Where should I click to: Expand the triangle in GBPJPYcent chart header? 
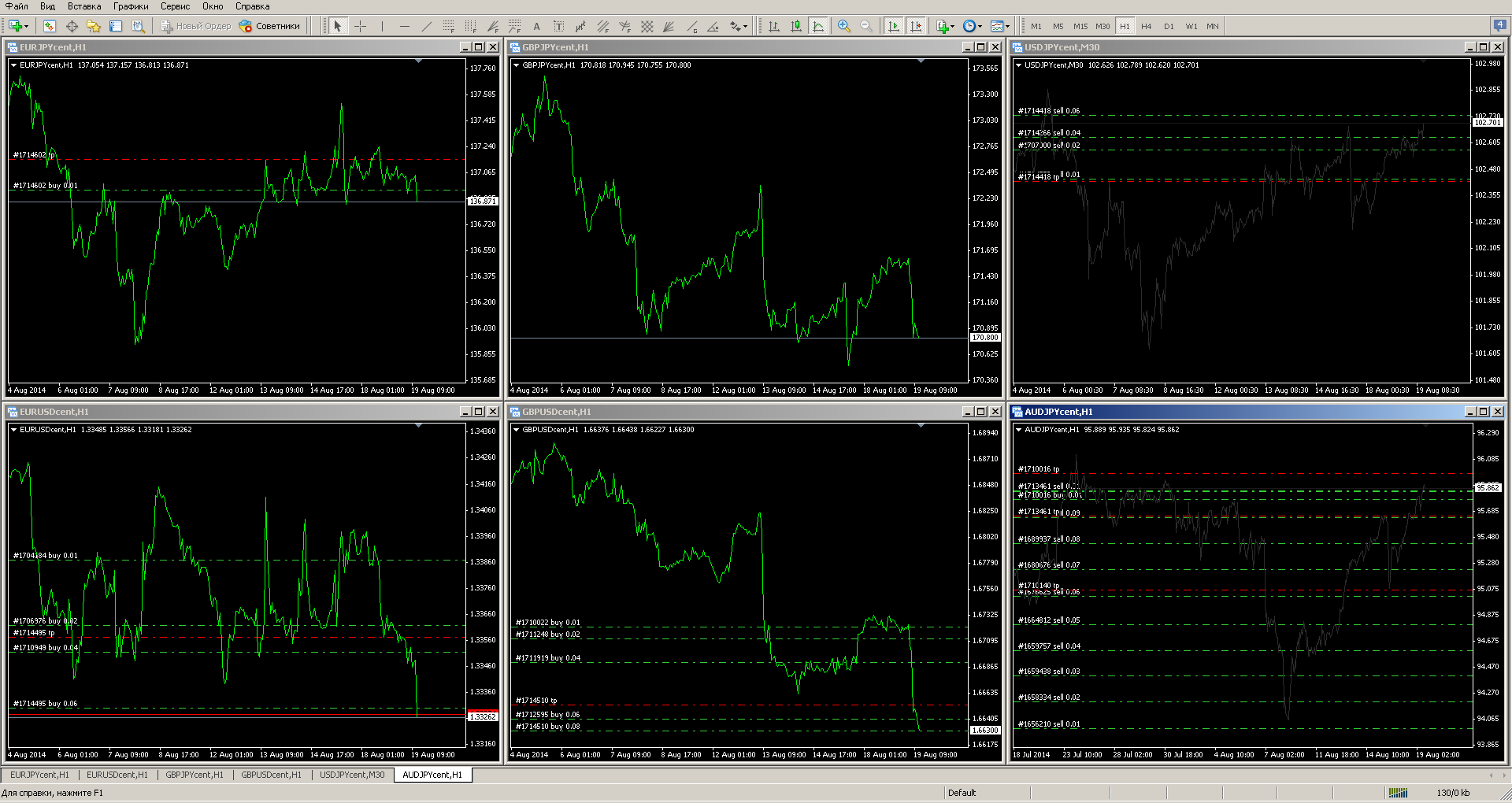click(x=516, y=65)
